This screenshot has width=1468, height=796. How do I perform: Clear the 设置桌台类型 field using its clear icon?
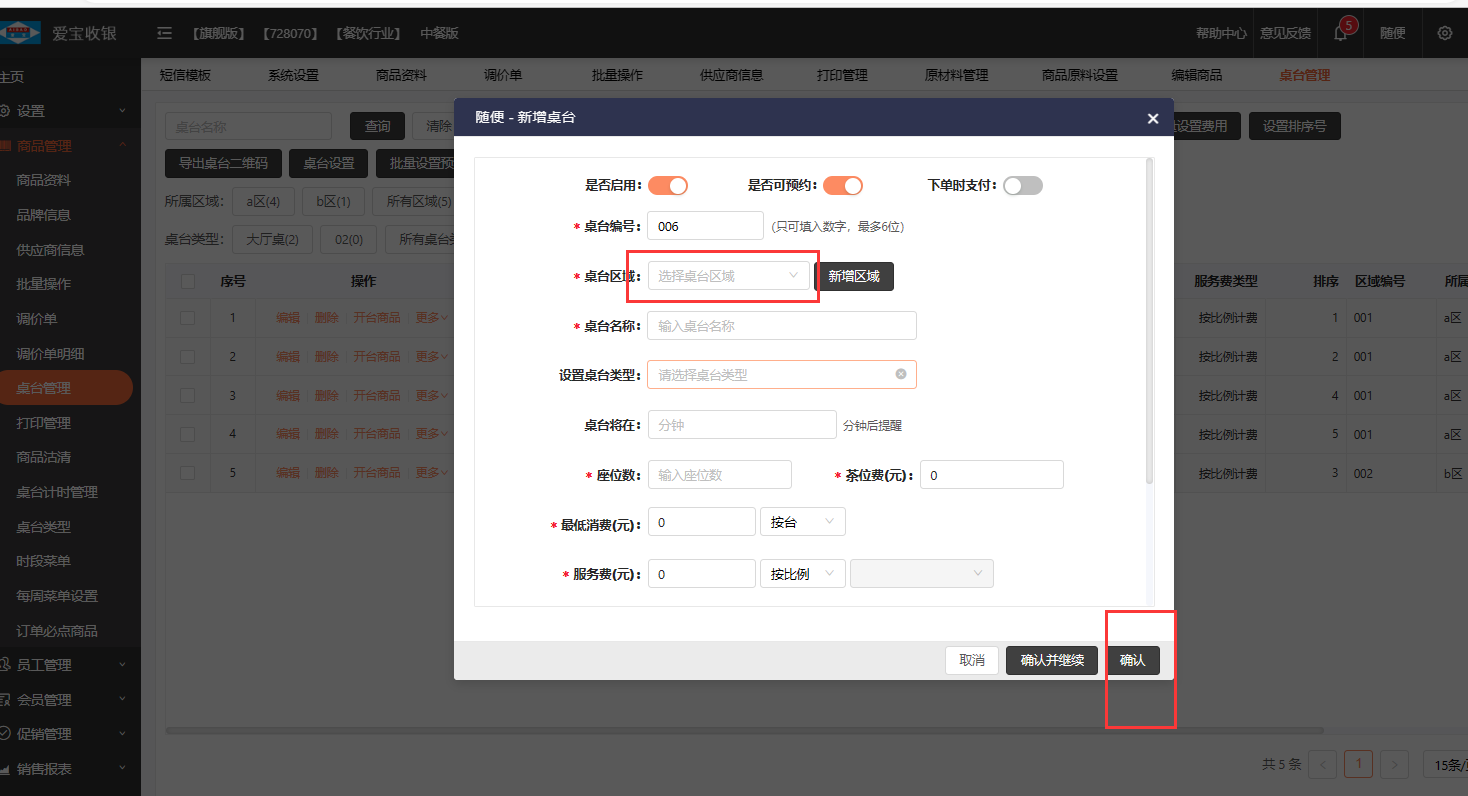point(900,374)
